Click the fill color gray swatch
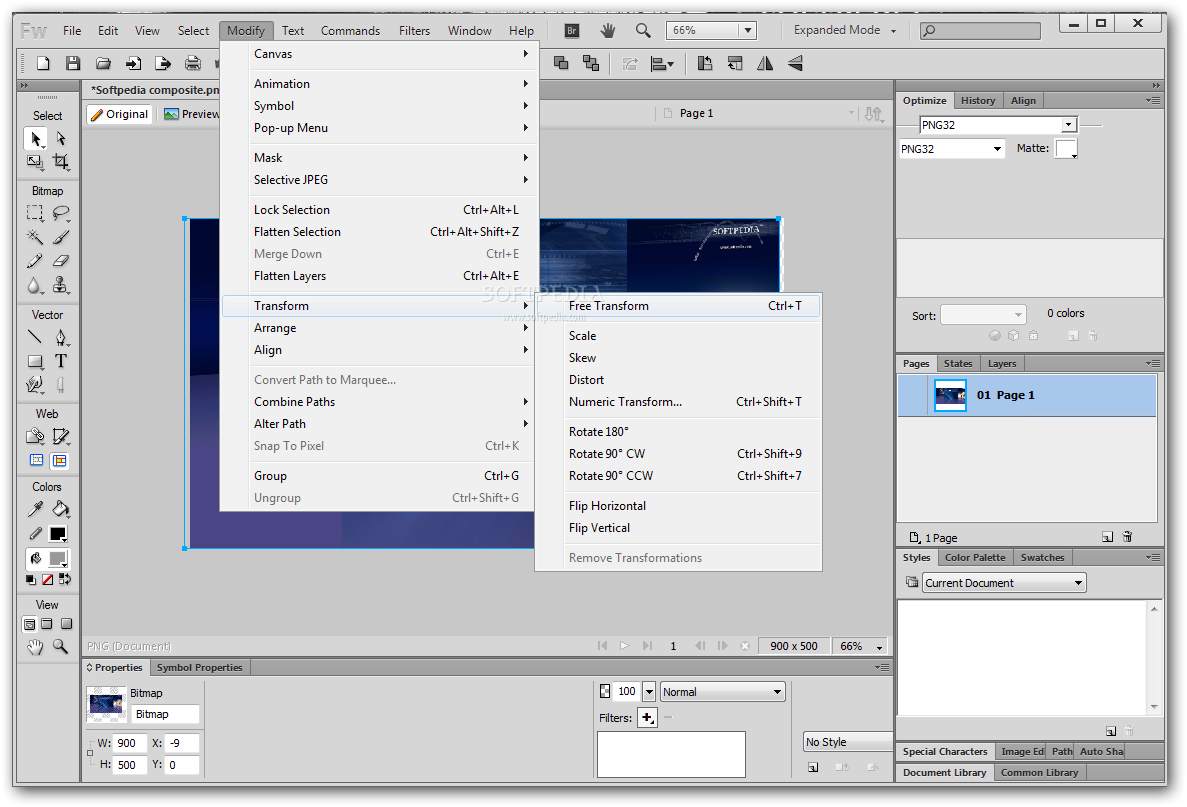Image resolution: width=1187 pixels, height=807 pixels. click(x=58, y=559)
